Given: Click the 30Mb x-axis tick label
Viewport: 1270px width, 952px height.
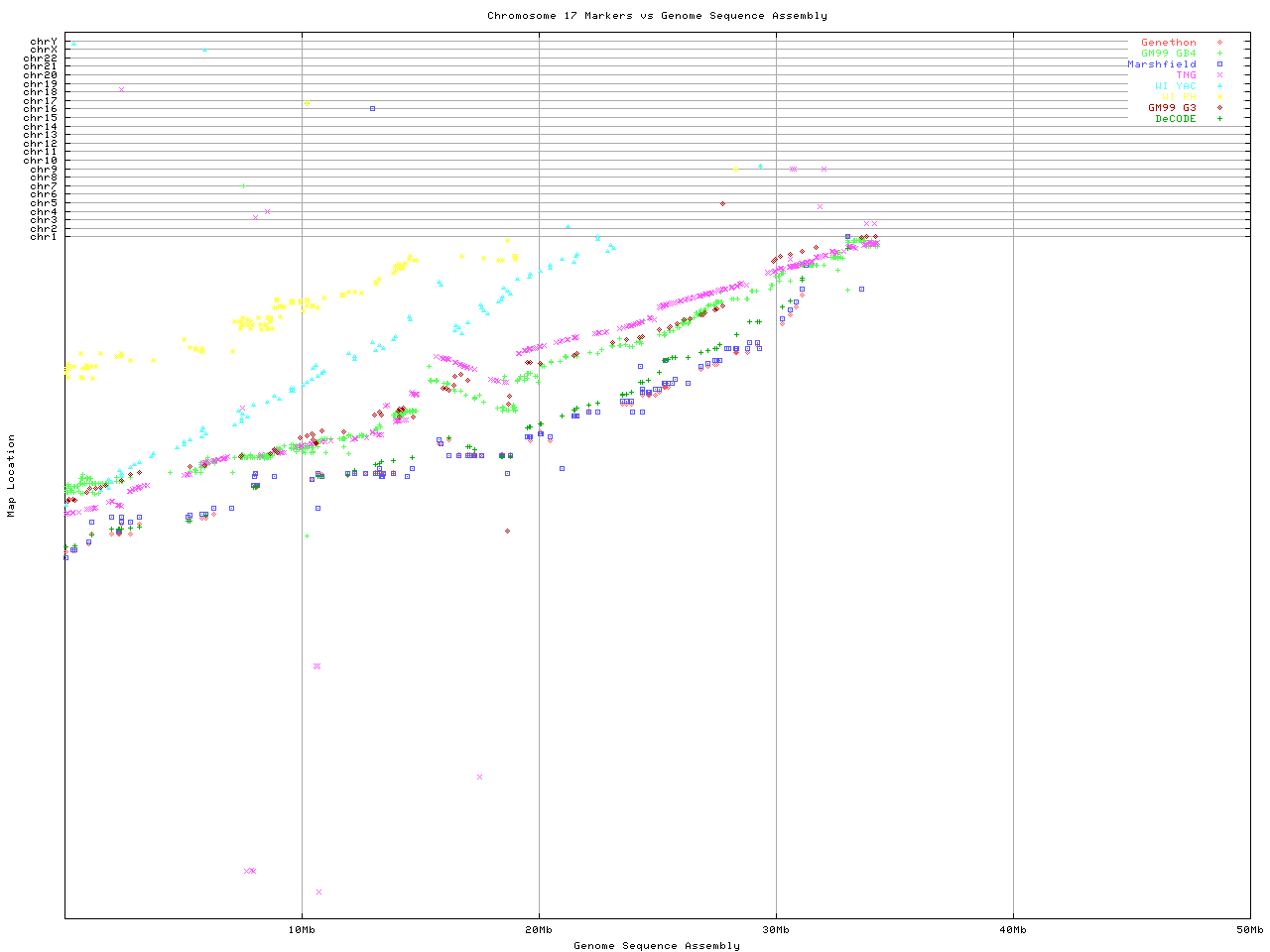Looking at the screenshot, I should coord(776,930).
